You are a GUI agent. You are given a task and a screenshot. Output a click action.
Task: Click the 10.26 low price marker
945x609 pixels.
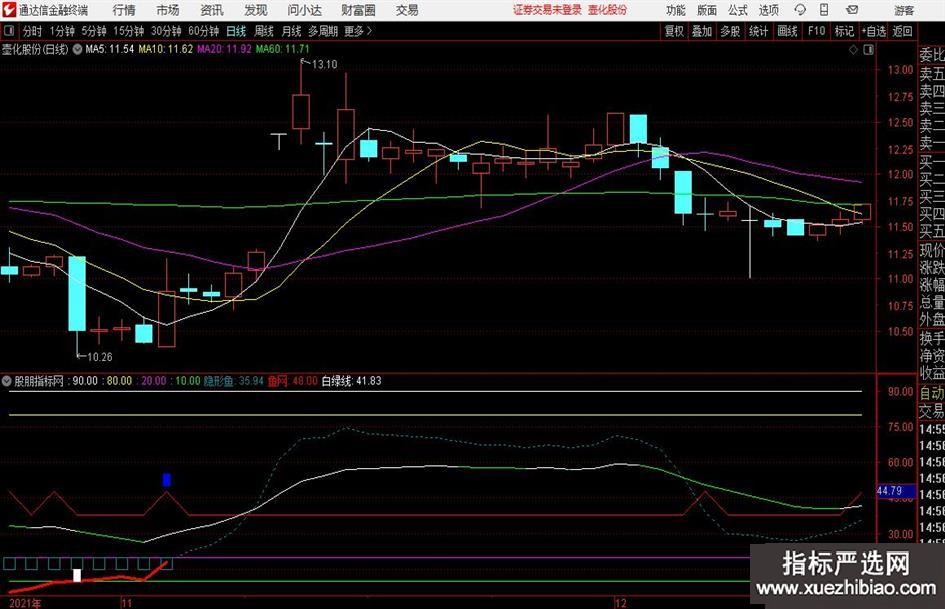pyautogui.click(x=99, y=357)
